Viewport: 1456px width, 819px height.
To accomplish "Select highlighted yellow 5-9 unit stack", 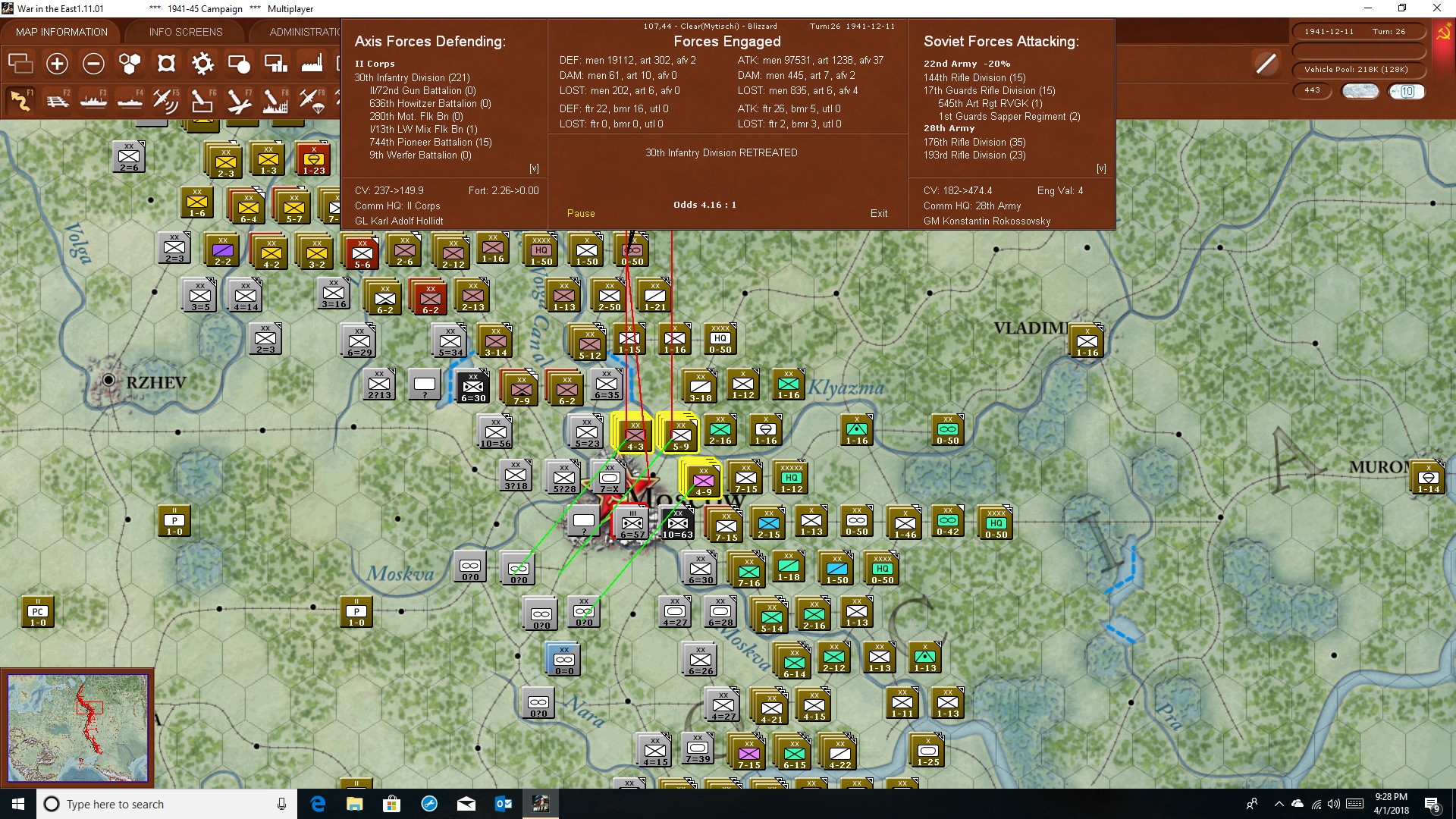I will pyautogui.click(x=679, y=435).
